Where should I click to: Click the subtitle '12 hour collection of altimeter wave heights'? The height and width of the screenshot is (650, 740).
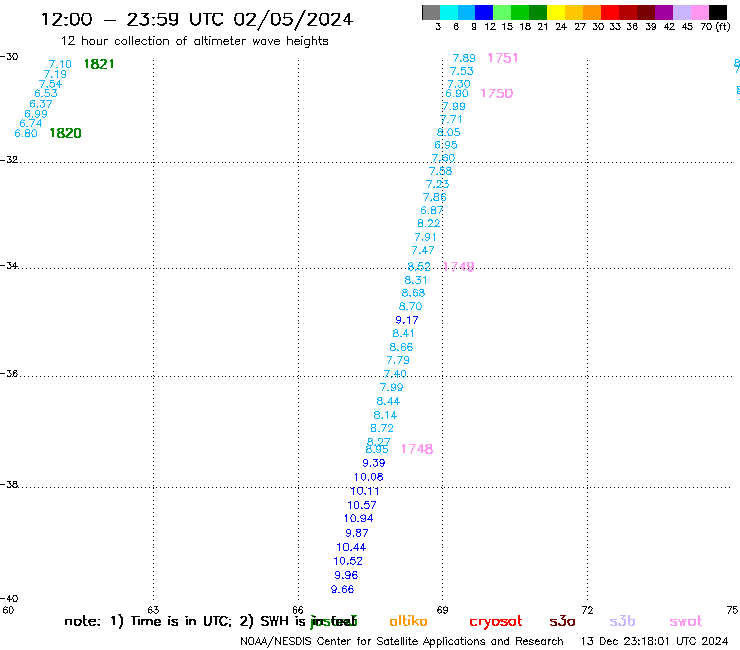point(194,41)
